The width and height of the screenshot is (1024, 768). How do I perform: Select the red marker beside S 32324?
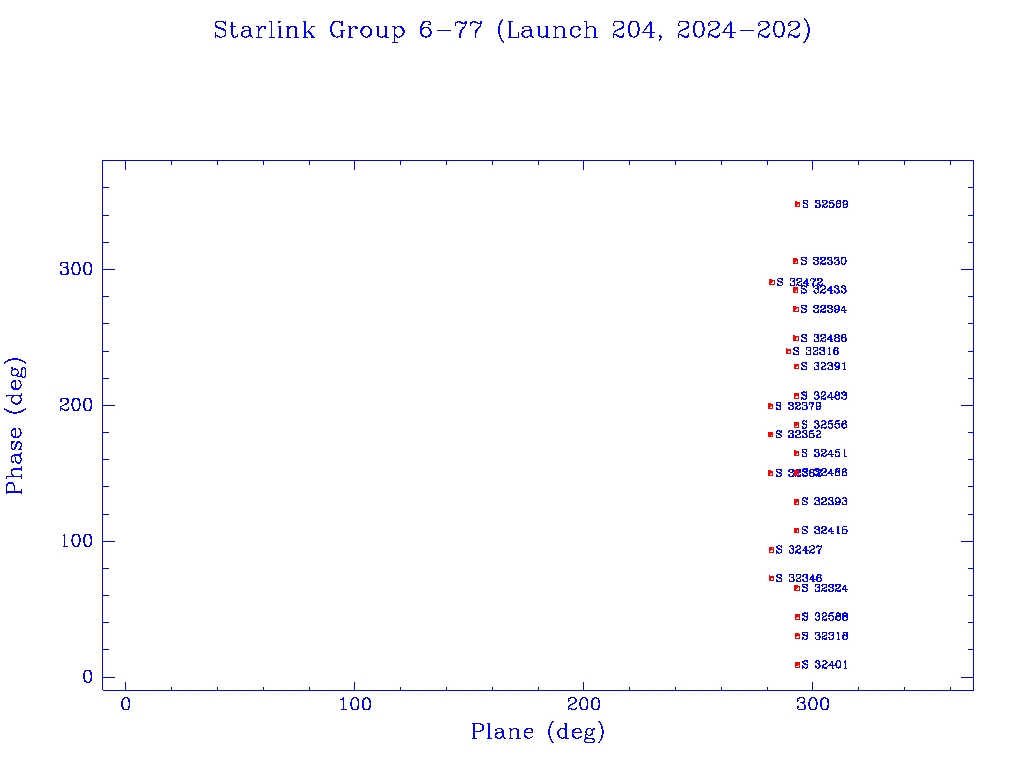(x=796, y=588)
